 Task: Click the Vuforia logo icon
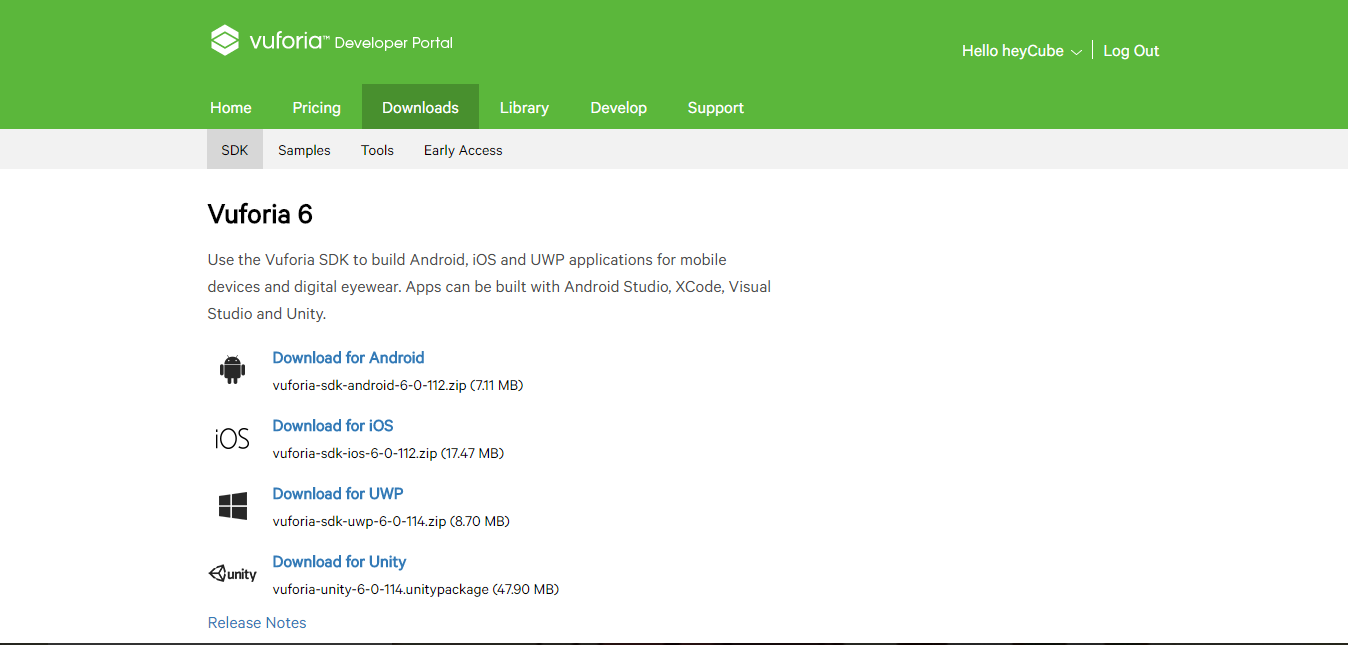pos(225,41)
